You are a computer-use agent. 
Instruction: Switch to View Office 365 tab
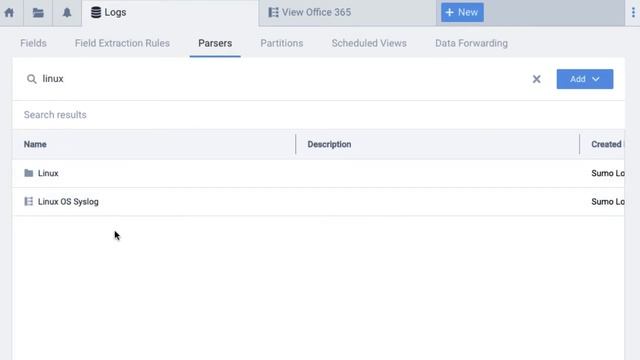point(347,13)
